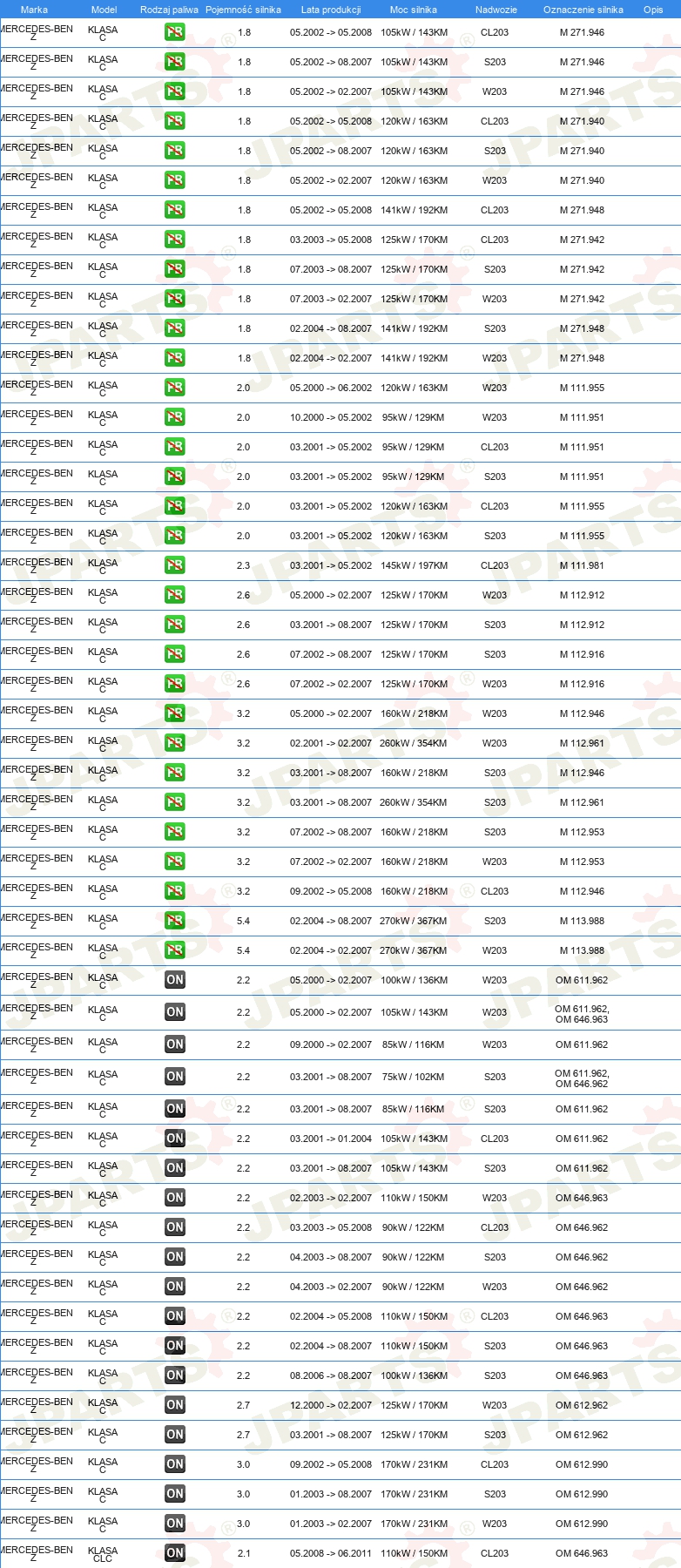Click the petrol icon in the W203 M 113.988 row
681x1568 pixels.
(x=174, y=950)
